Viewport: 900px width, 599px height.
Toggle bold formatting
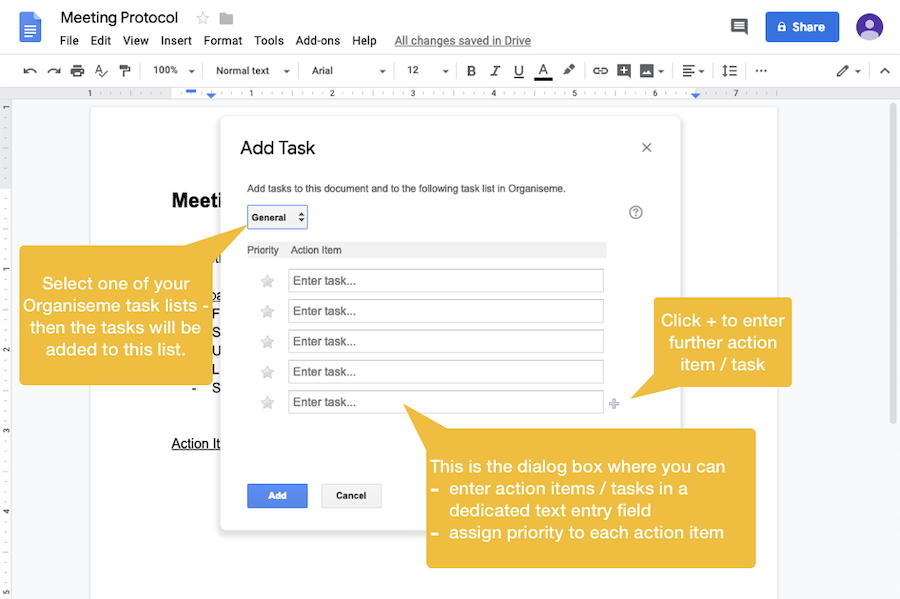[471, 70]
